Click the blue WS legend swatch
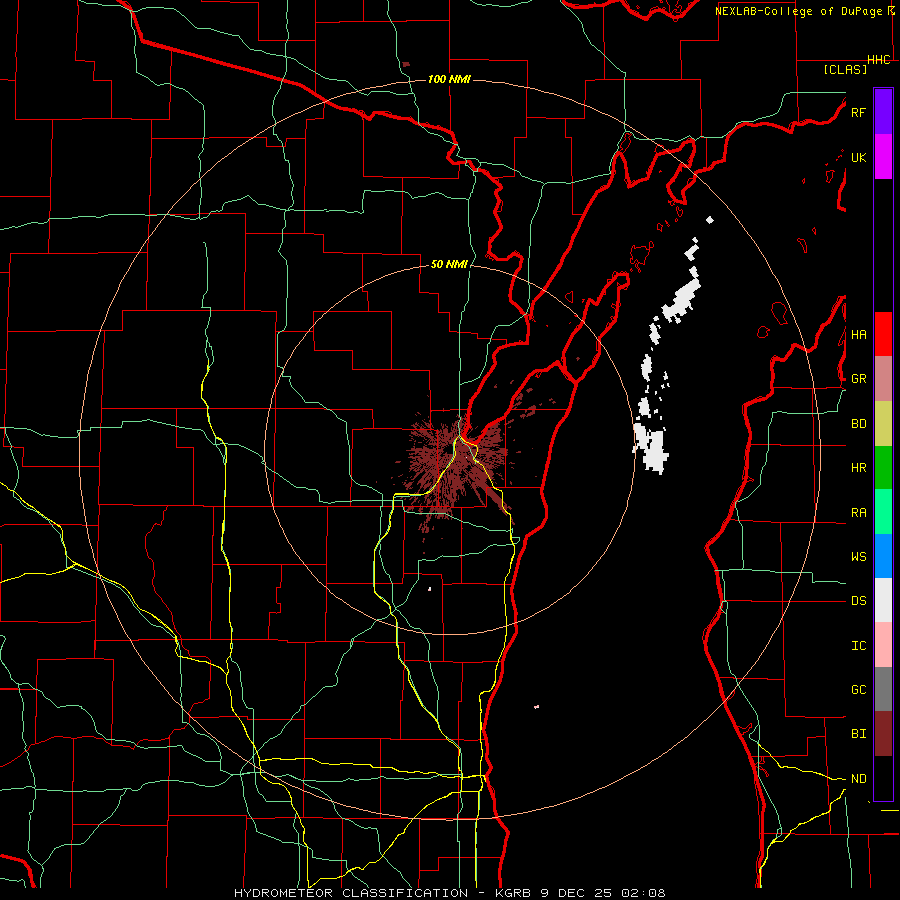Viewport: 900px width, 900px height. point(883,556)
